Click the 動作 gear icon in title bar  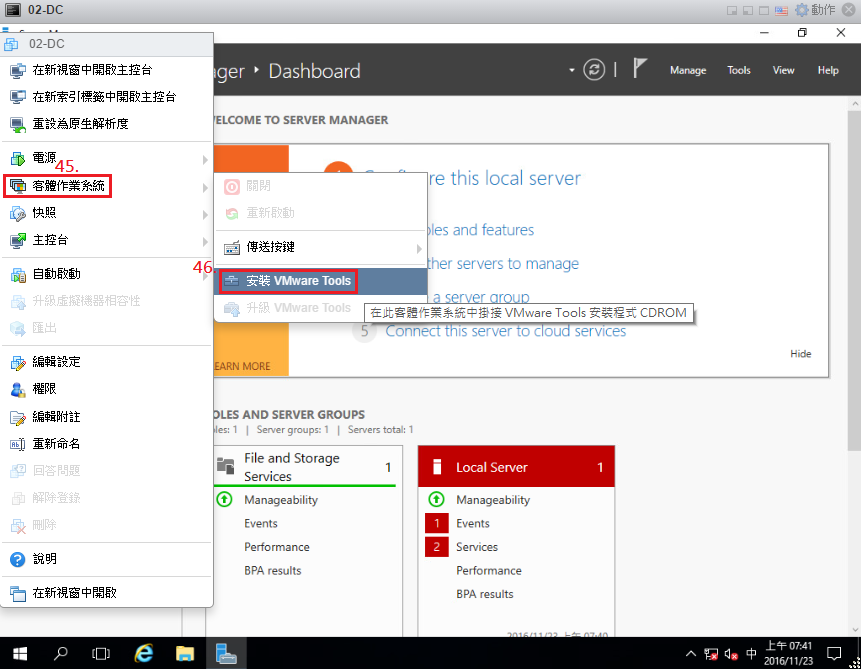click(802, 10)
